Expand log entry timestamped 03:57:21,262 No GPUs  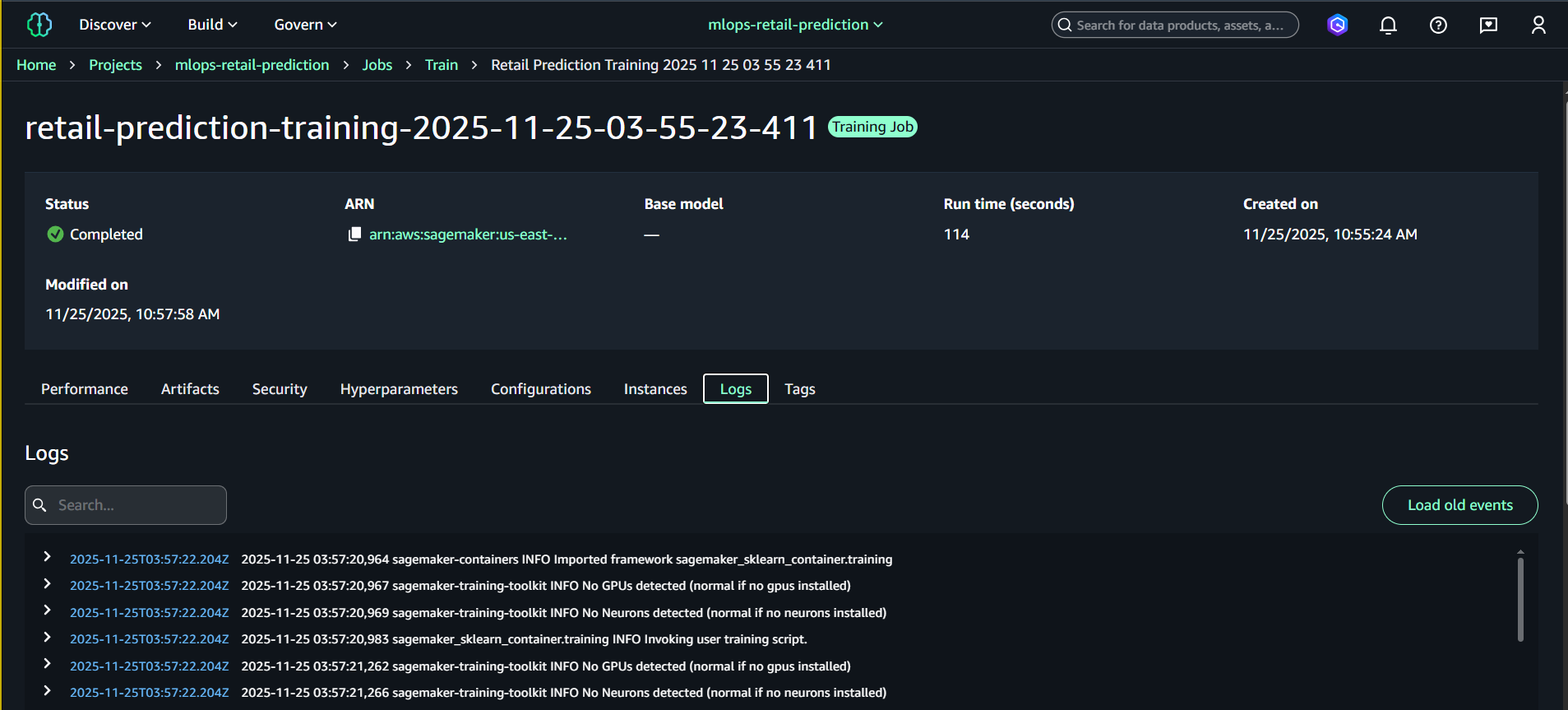(x=47, y=664)
